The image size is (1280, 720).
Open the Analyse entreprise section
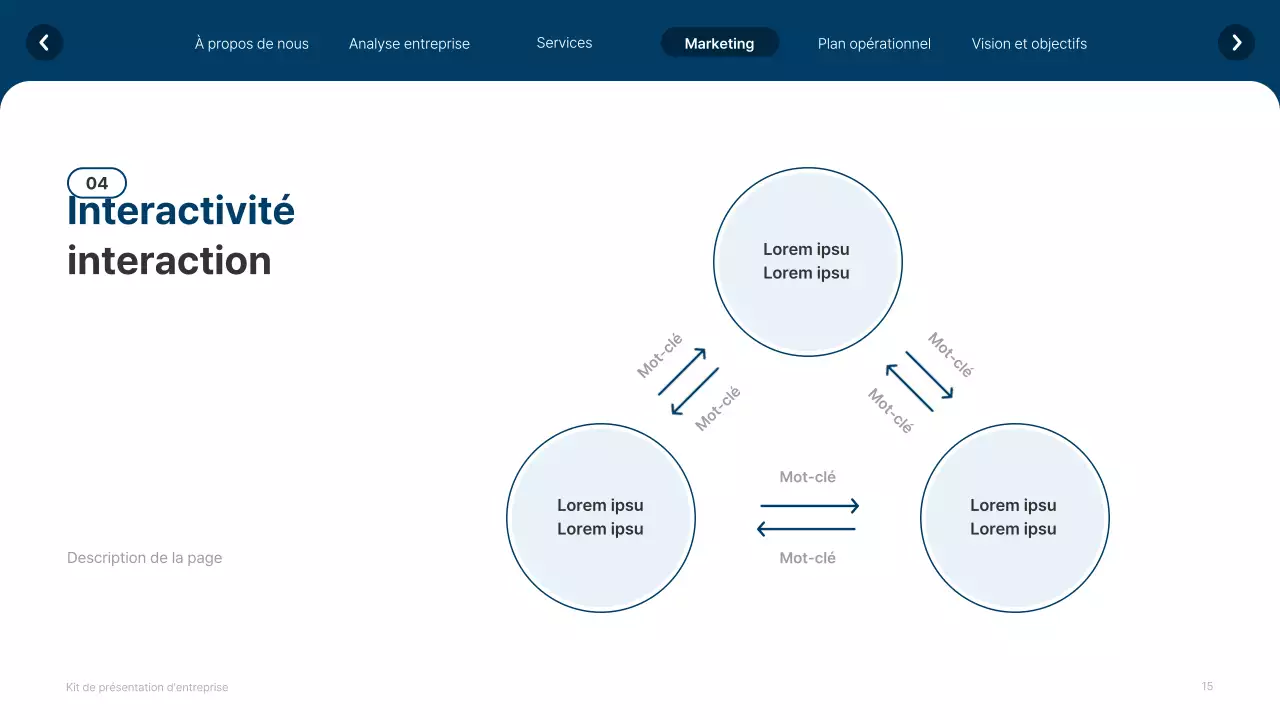409,43
